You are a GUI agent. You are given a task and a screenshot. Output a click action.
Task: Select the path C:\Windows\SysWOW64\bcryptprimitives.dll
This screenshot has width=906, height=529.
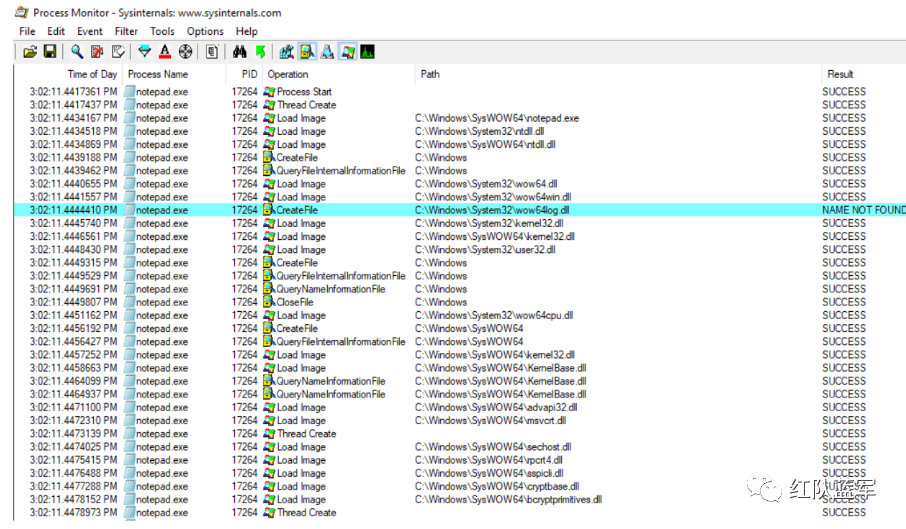point(508,500)
